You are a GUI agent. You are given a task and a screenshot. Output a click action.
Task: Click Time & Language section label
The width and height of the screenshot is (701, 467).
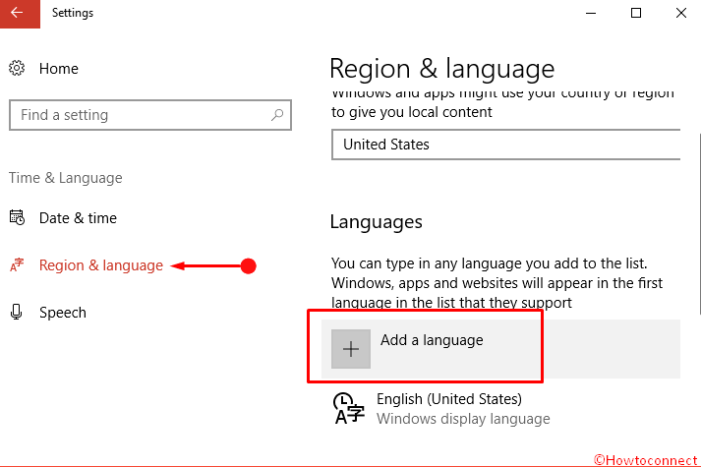pyautogui.click(x=66, y=178)
